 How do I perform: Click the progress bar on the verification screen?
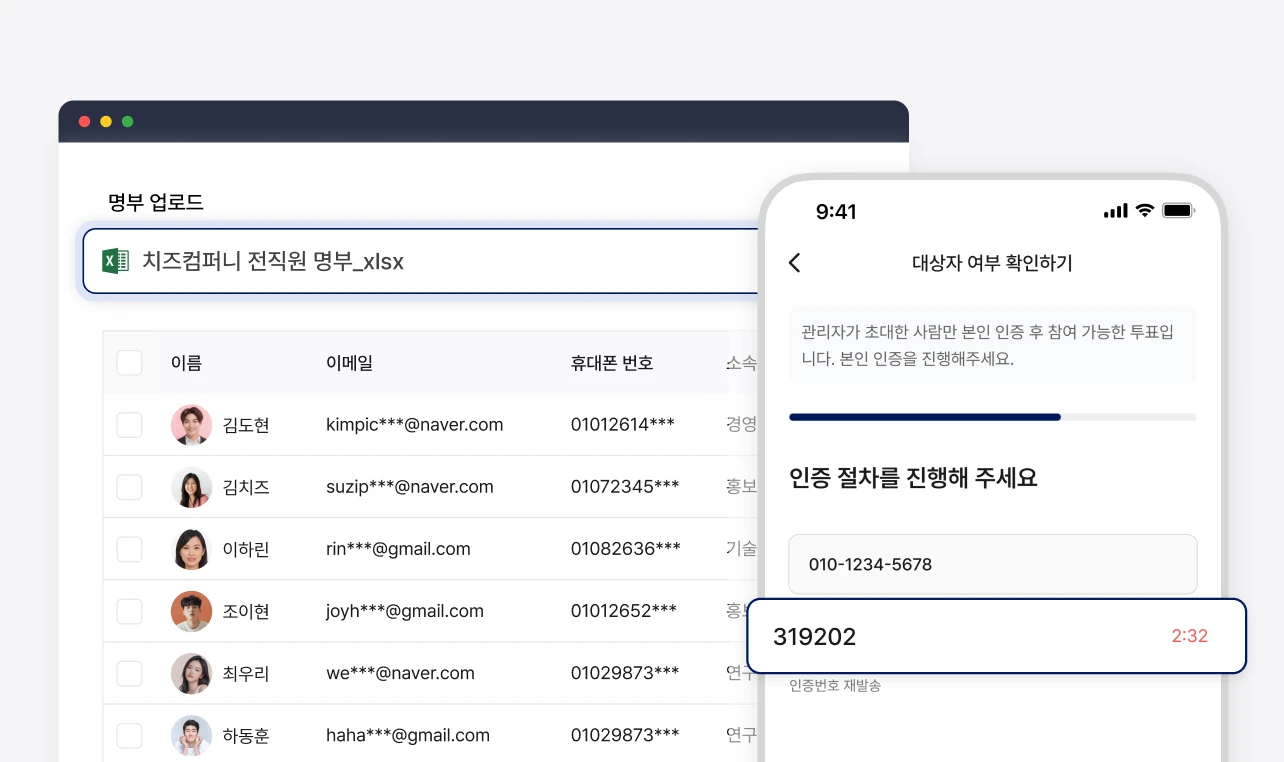992,417
